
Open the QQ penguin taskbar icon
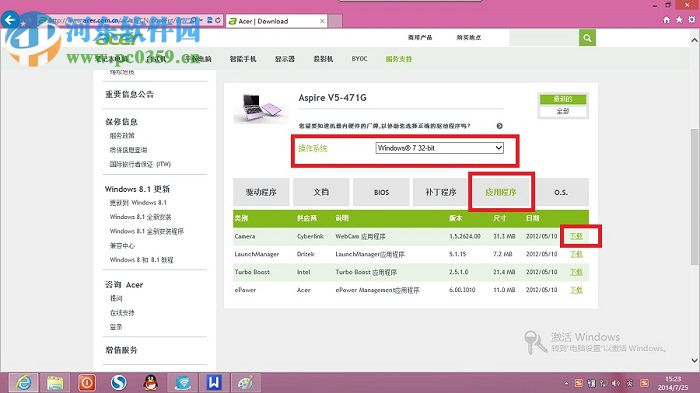pos(151,383)
